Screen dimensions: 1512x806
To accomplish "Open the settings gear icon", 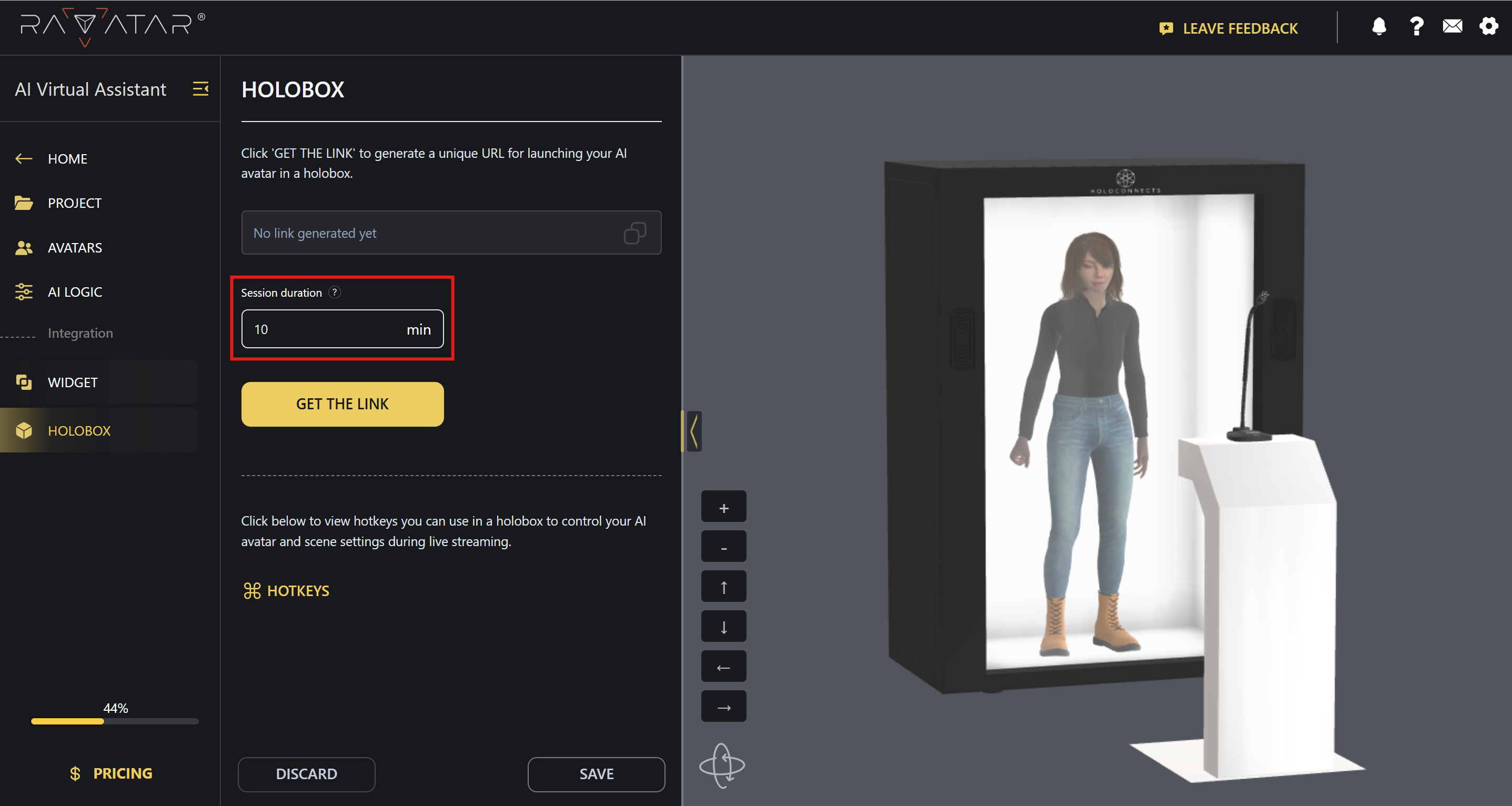I will (x=1488, y=27).
